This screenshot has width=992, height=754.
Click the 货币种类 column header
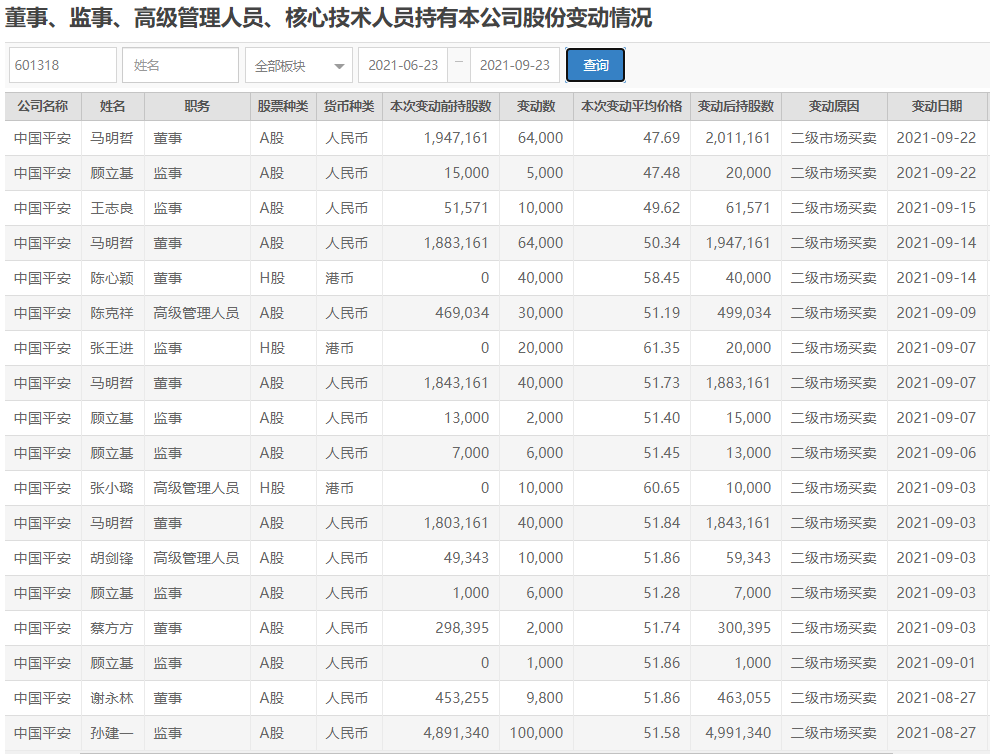[349, 106]
